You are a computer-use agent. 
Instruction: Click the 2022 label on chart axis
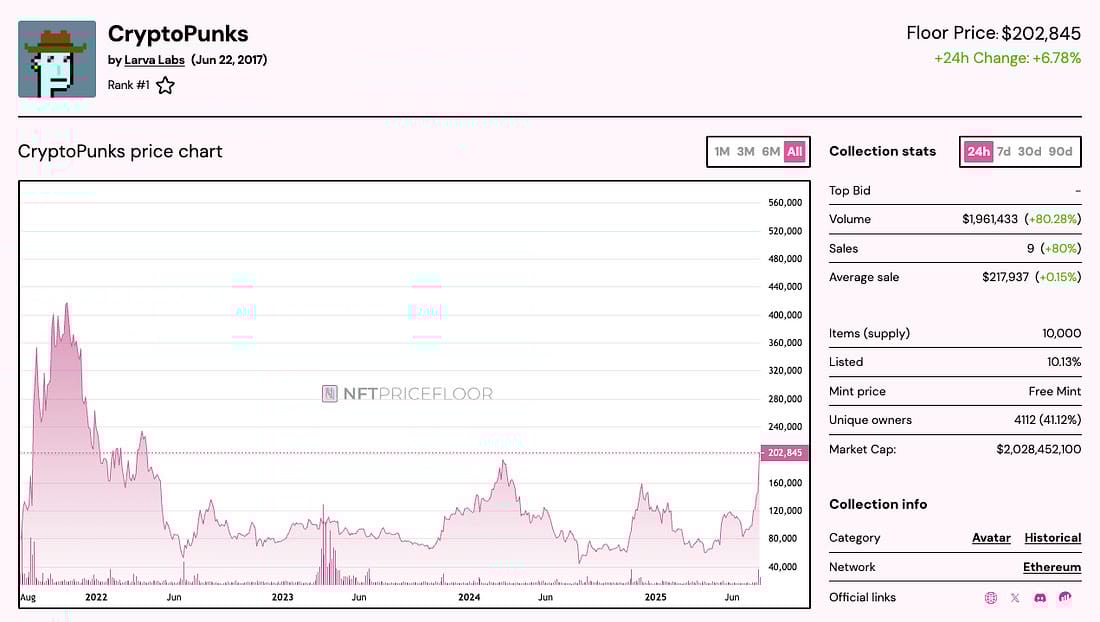tap(96, 597)
